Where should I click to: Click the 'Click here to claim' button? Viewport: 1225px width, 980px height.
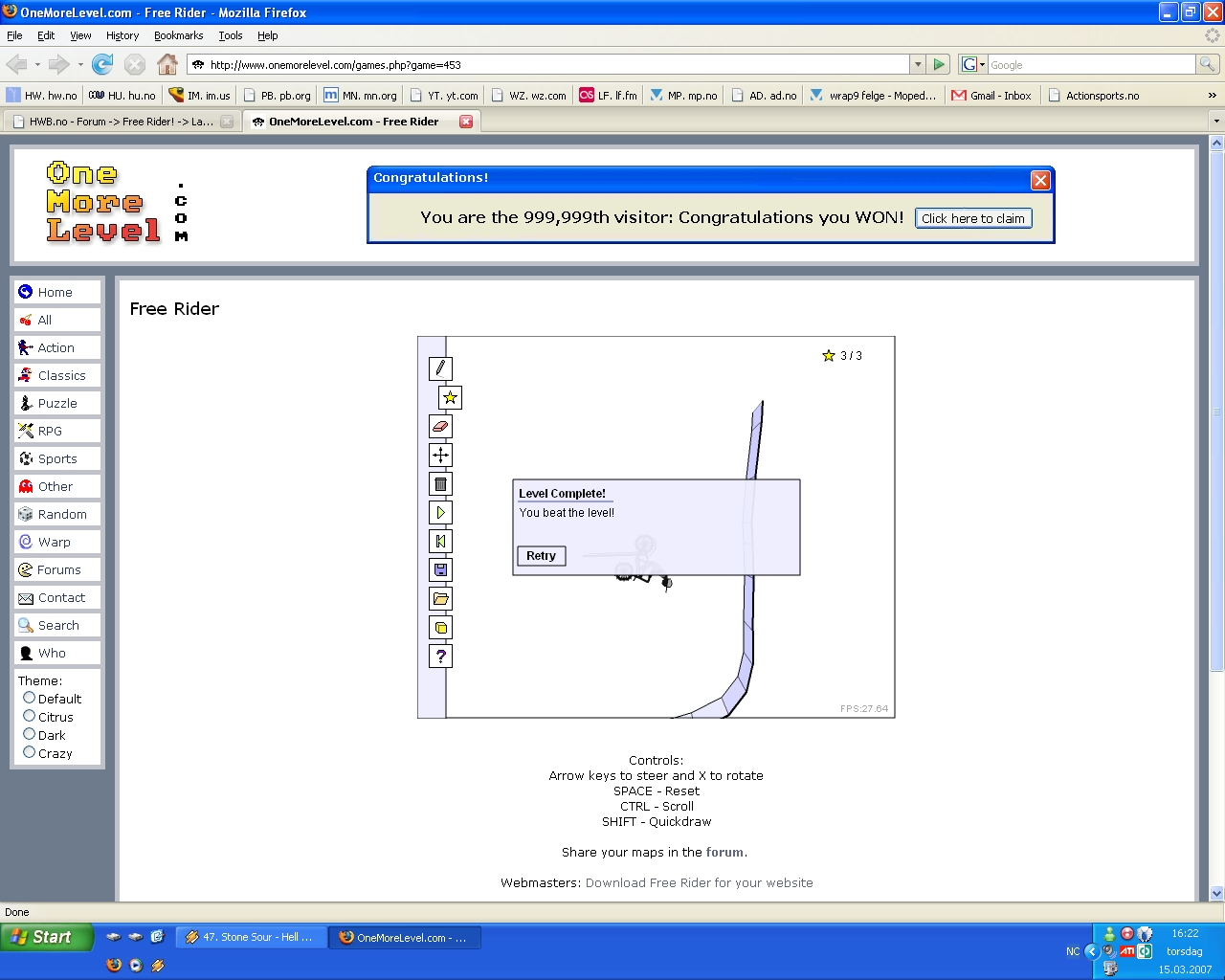click(973, 218)
